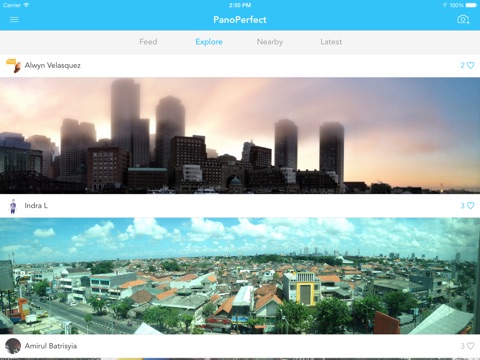Open the hamburger menu icon
The image size is (480, 360).
pos(14,20)
